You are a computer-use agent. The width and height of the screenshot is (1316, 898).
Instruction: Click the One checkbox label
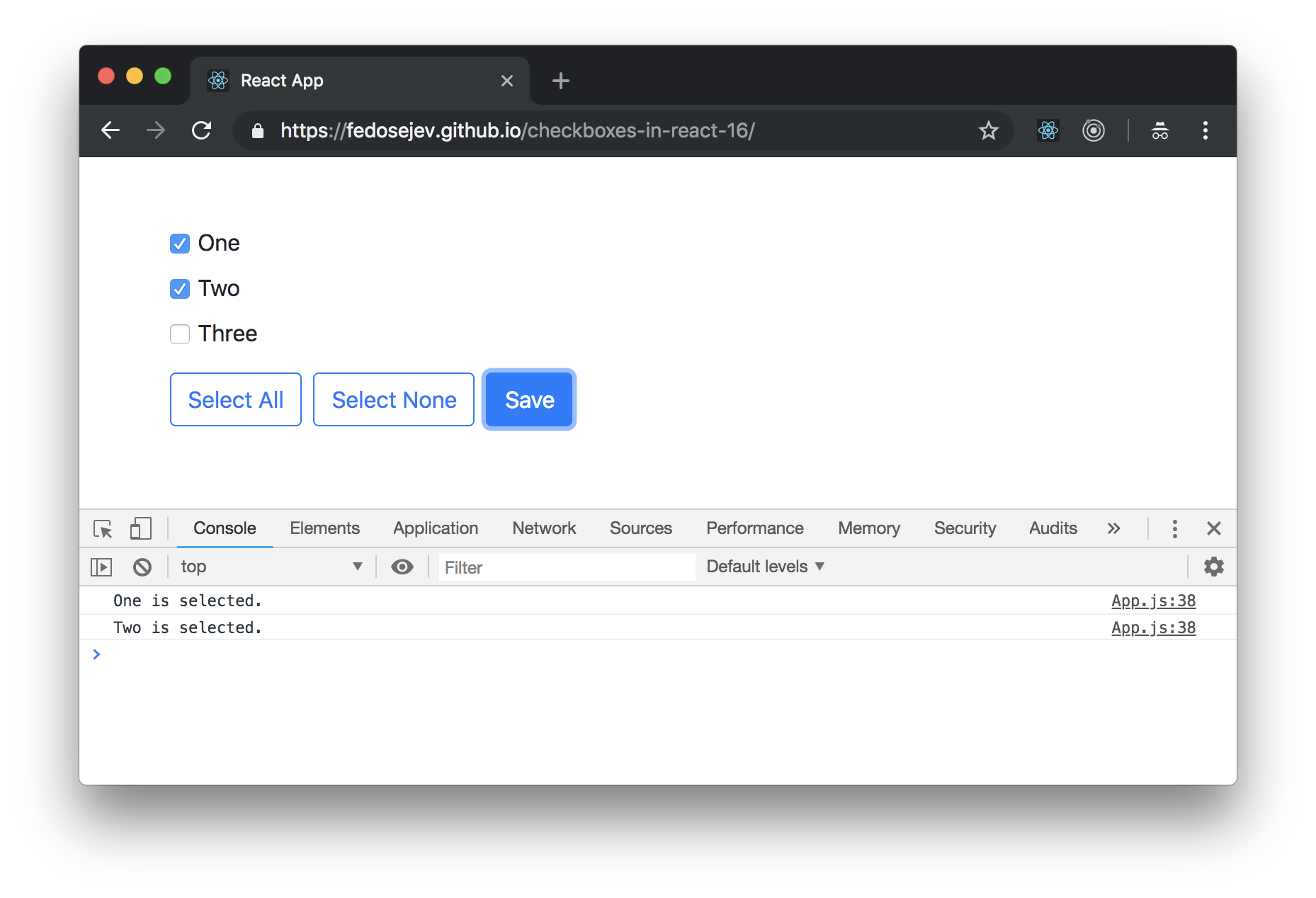click(x=219, y=244)
